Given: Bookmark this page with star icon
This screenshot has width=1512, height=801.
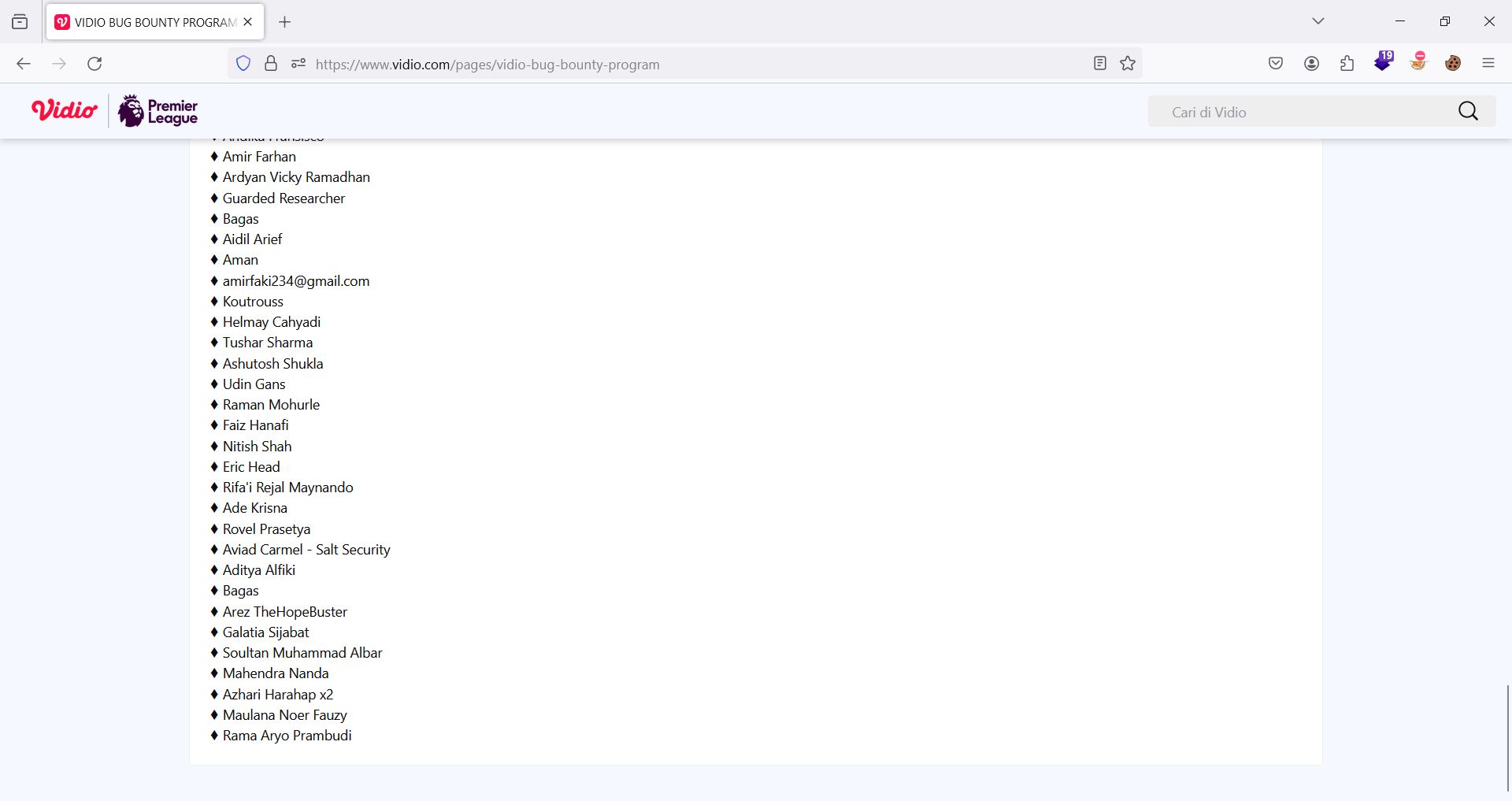Looking at the screenshot, I should pos(1128,64).
